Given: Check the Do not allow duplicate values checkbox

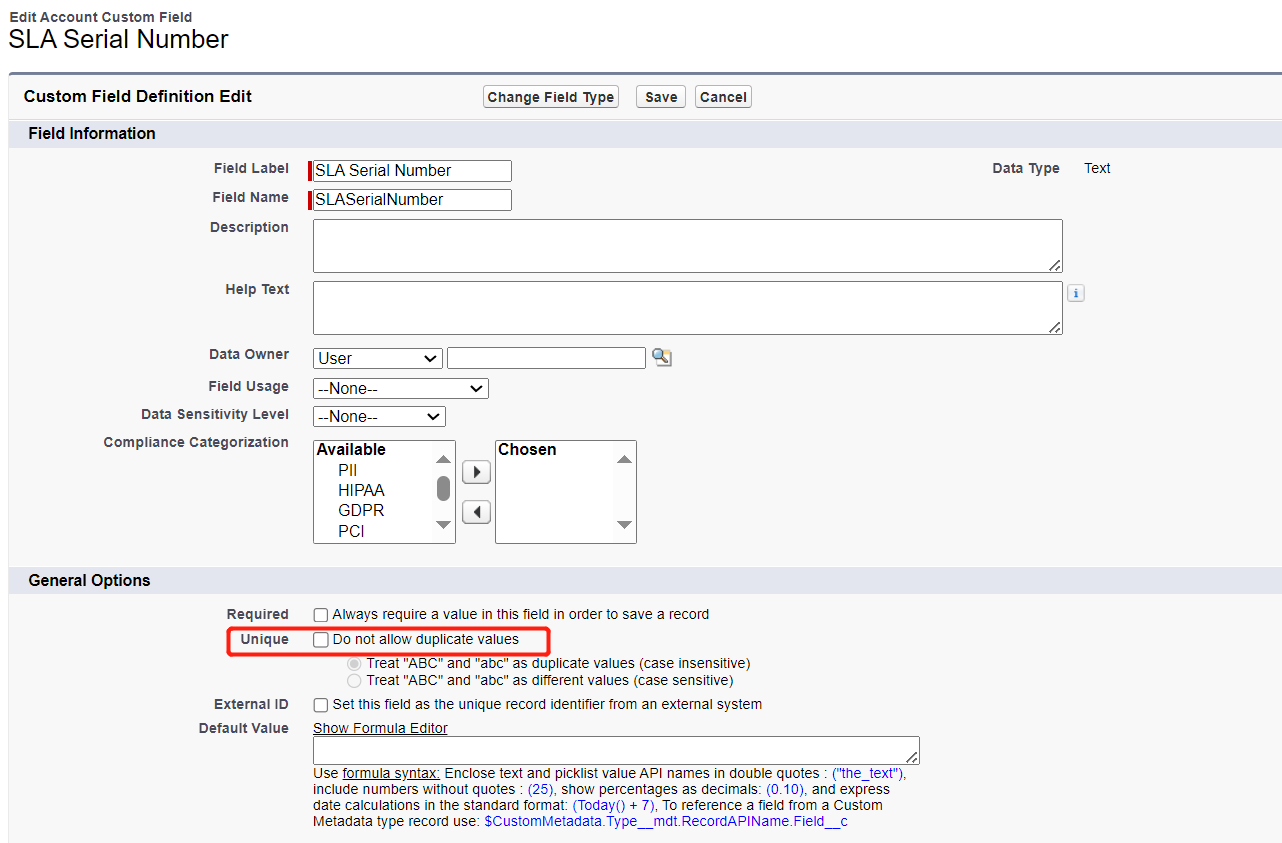Looking at the screenshot, I should tap(321, 640).
